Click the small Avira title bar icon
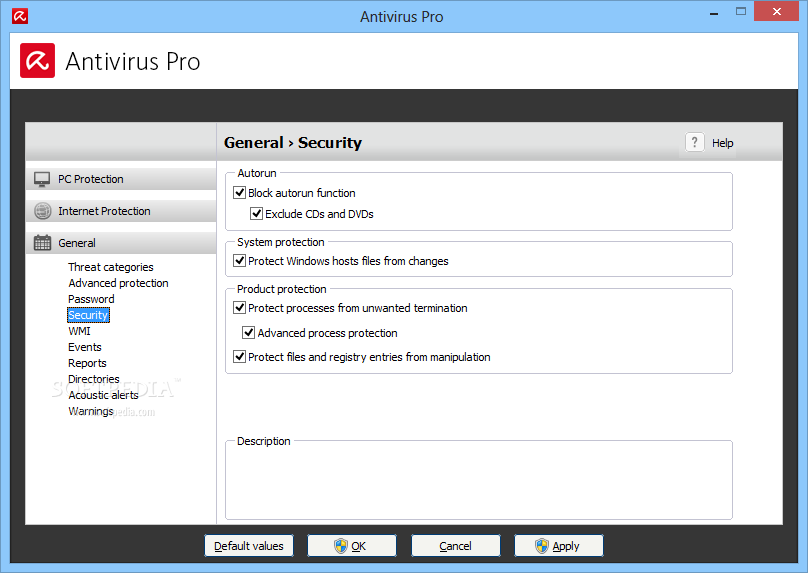The width and height of the screenshot is (808, 573). click(20, 16)
